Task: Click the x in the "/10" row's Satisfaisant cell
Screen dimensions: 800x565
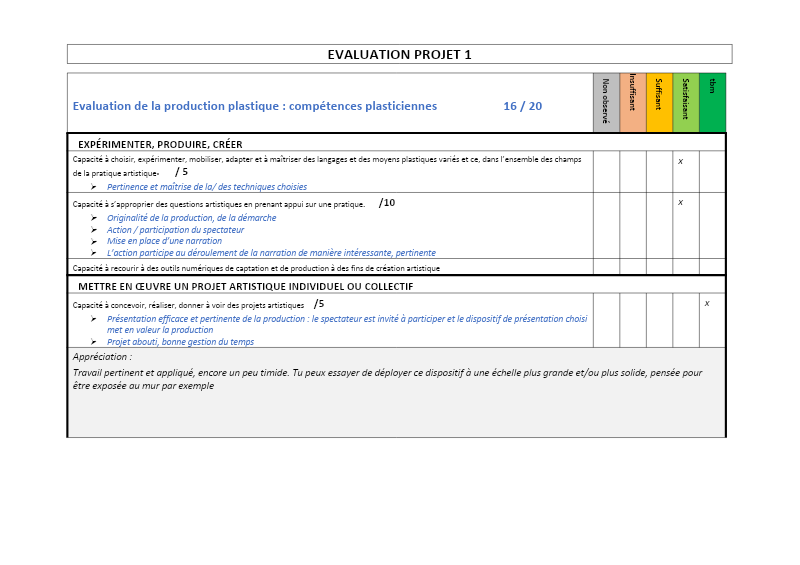Action: click(x=681, y=202)
